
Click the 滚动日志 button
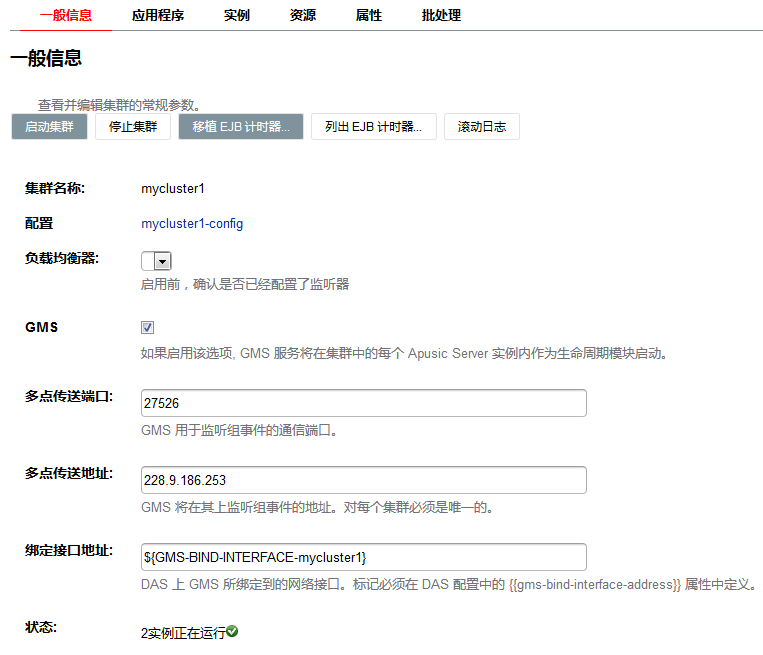click(481, 127)
